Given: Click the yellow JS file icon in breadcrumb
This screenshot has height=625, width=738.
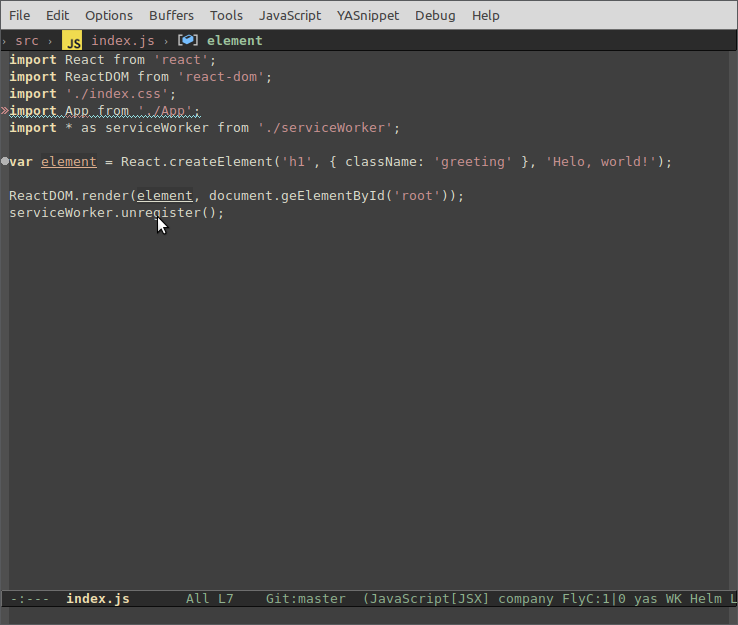Looking at the screenshot, I should (x=72, y=41).
